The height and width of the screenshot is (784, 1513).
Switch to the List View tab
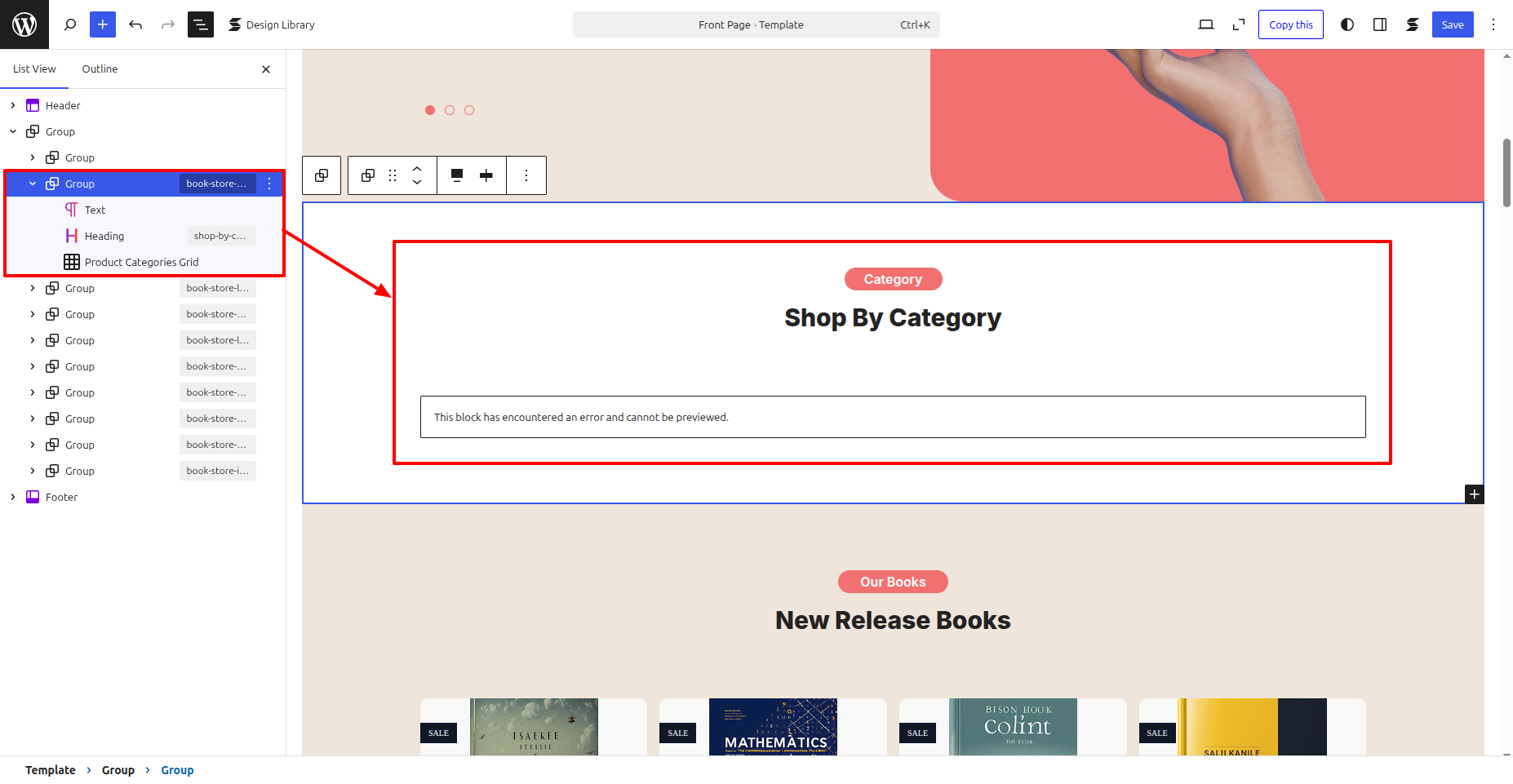[34, 69]
